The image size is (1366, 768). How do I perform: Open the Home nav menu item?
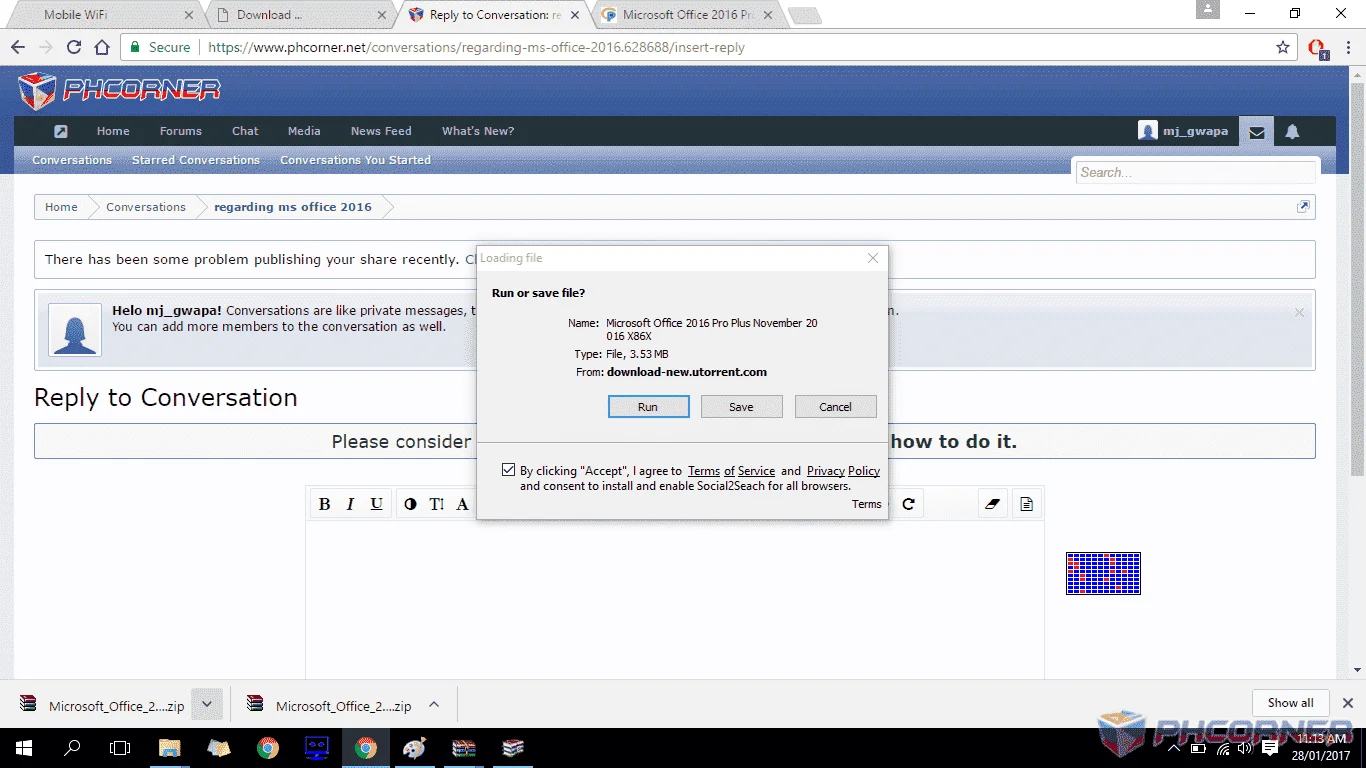coord(113,131)
